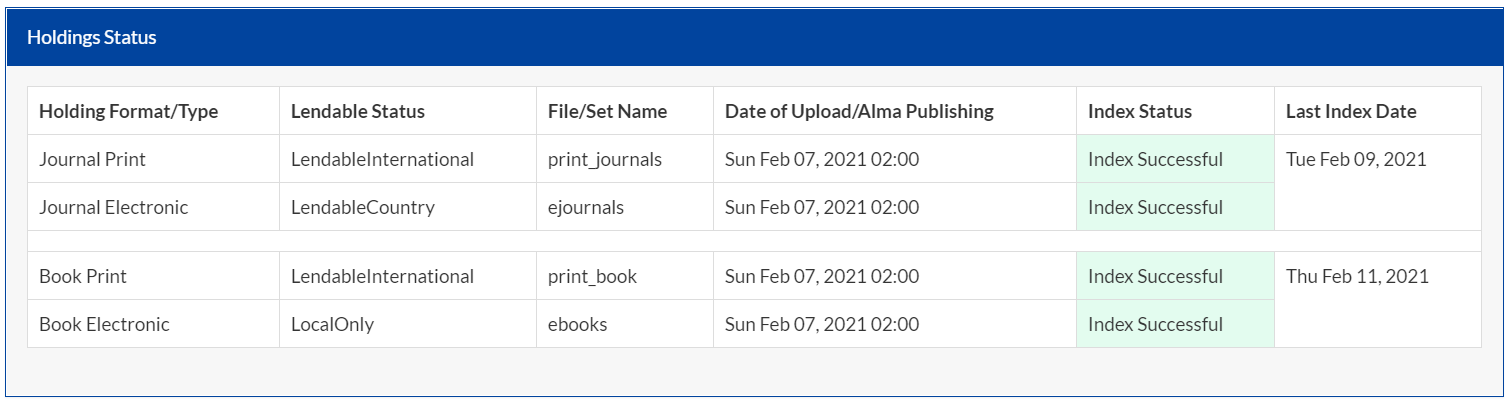The image size is (1511, 401).
Task: Click the Lendable Status column header
Action: [x=357, y=111]
